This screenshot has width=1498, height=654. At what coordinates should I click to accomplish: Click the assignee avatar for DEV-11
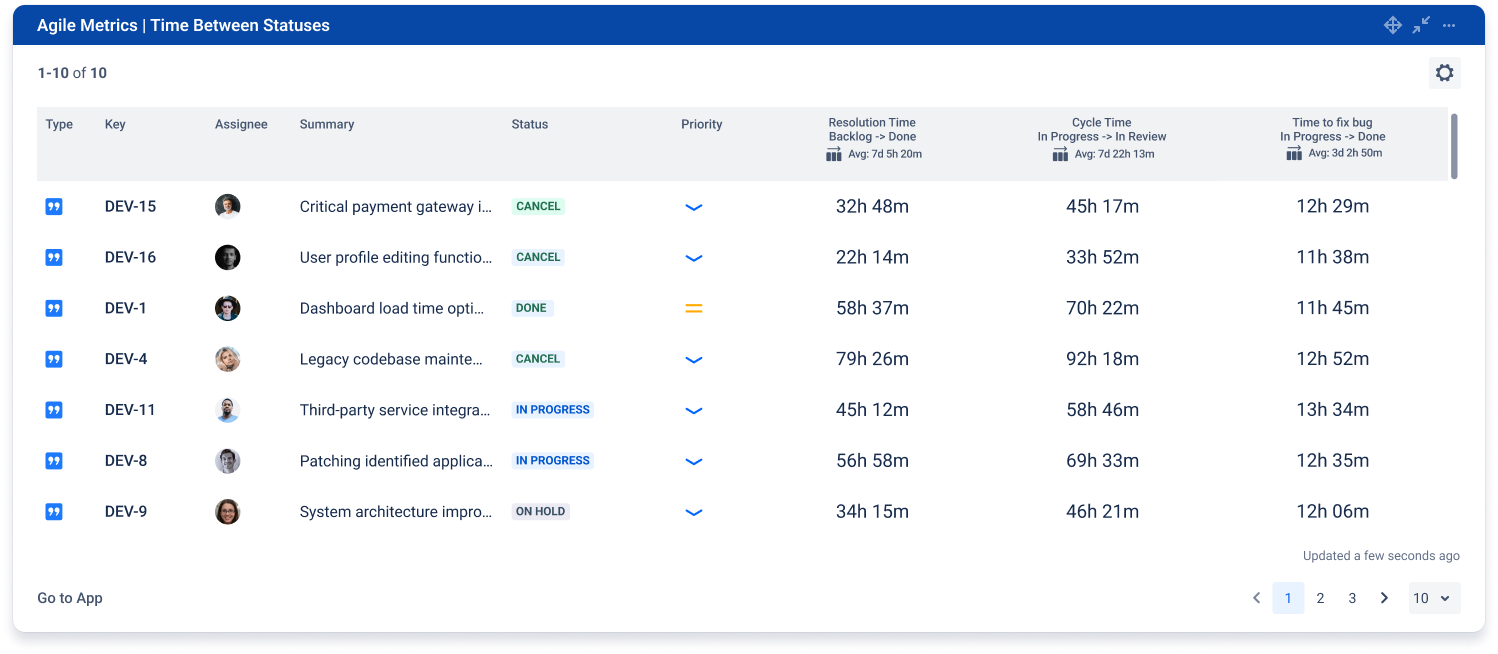pyautogui.click(x=227, y=410)
